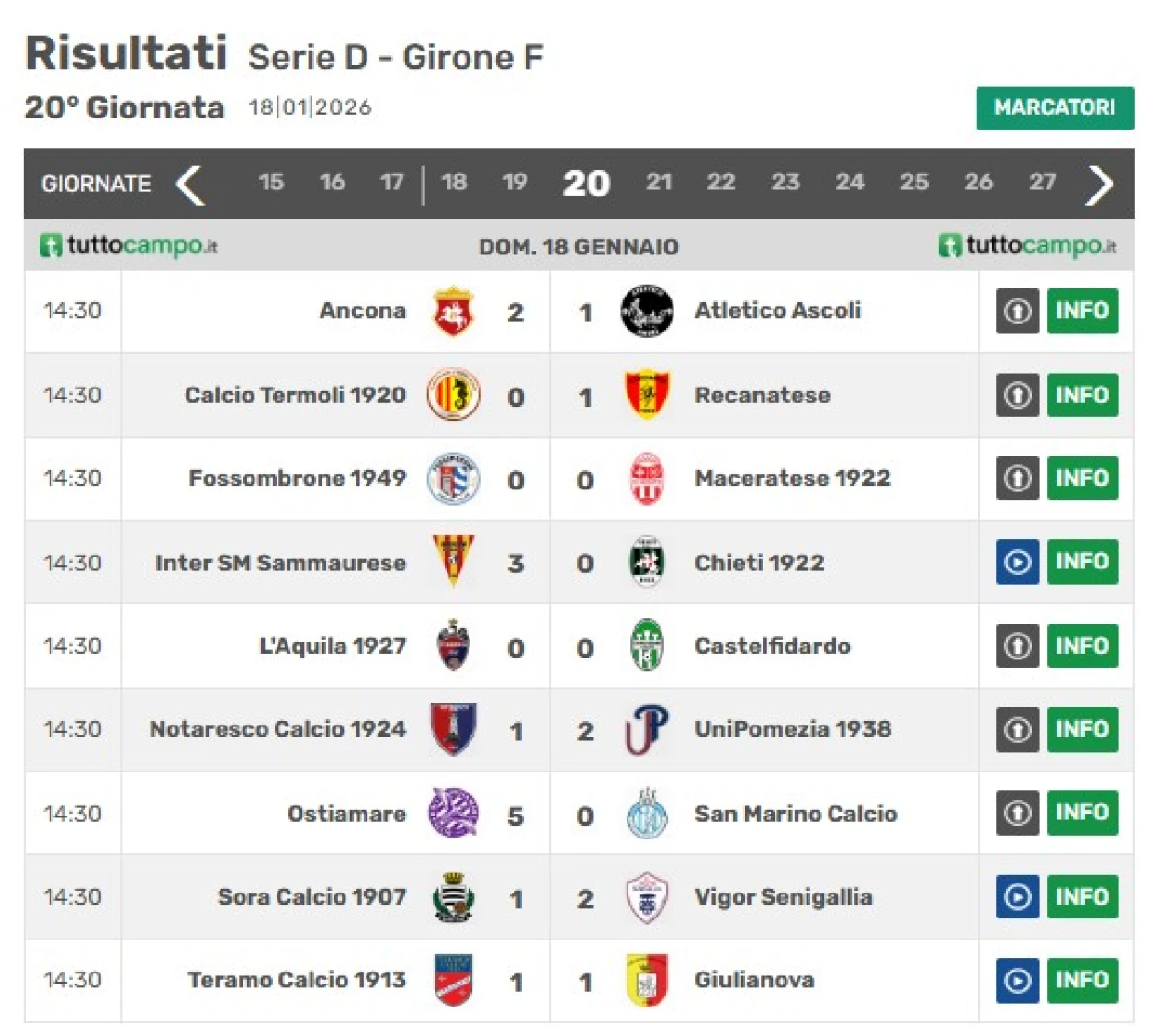
Task: Click the UniPomezia 1938 logo
Action: coord(647,729)
